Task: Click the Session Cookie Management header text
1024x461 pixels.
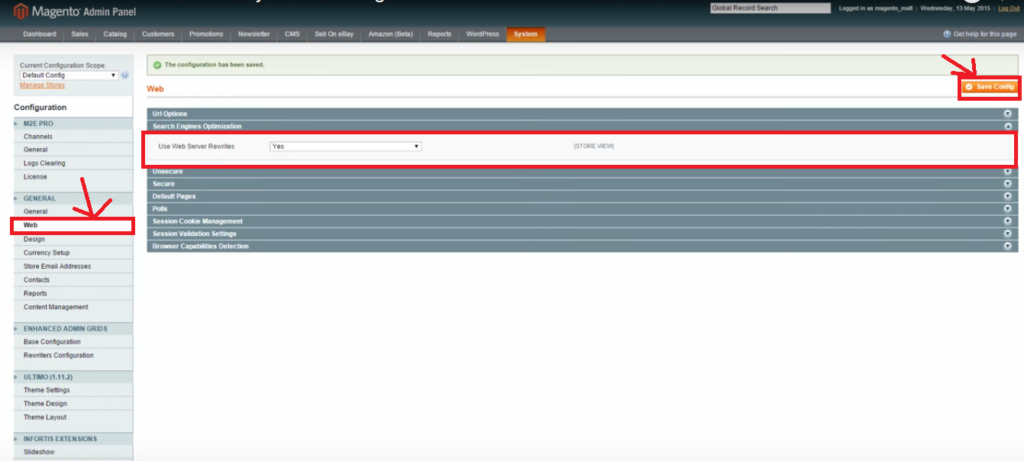Action: click(197, 221)
